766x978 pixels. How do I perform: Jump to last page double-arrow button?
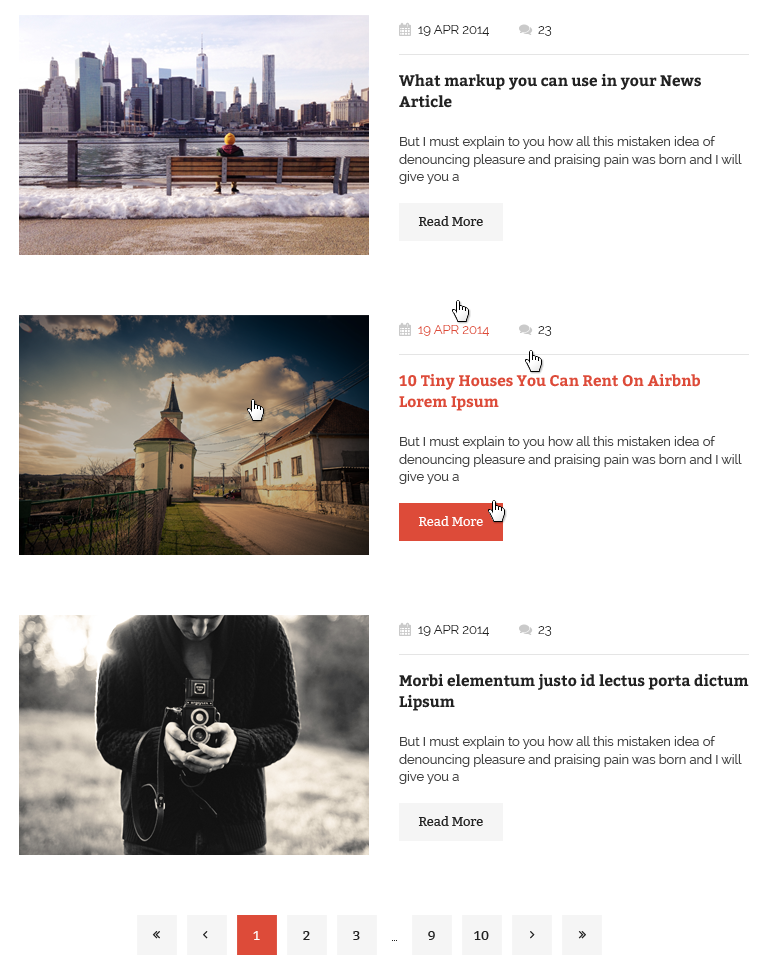581,934
